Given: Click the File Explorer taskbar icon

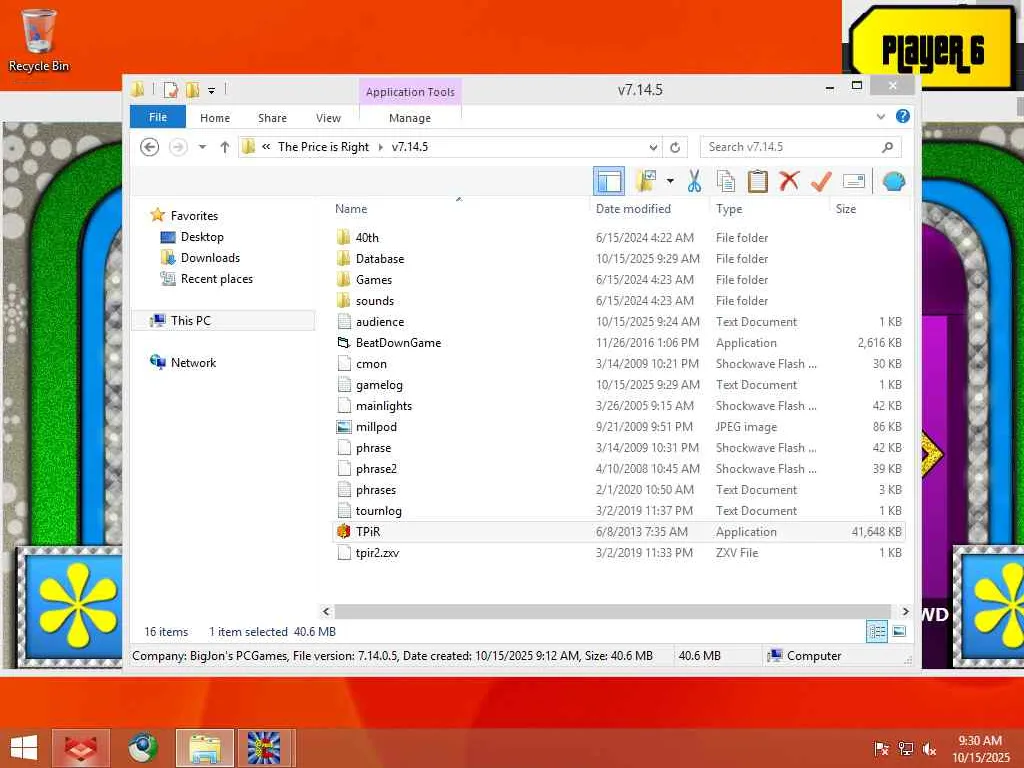Looking at the screenshot, I should [x=204, y=748].
